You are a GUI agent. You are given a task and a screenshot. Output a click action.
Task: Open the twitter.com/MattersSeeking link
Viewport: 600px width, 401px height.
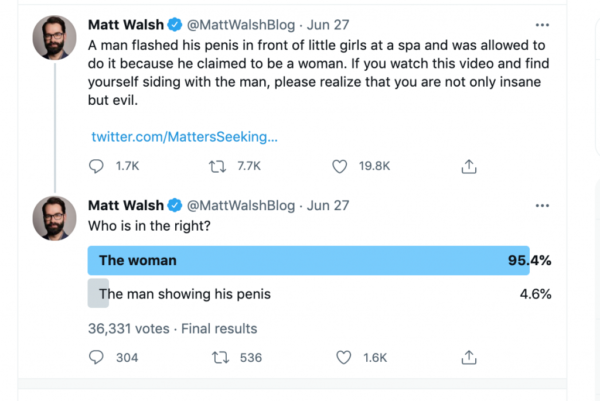[184, 137]
